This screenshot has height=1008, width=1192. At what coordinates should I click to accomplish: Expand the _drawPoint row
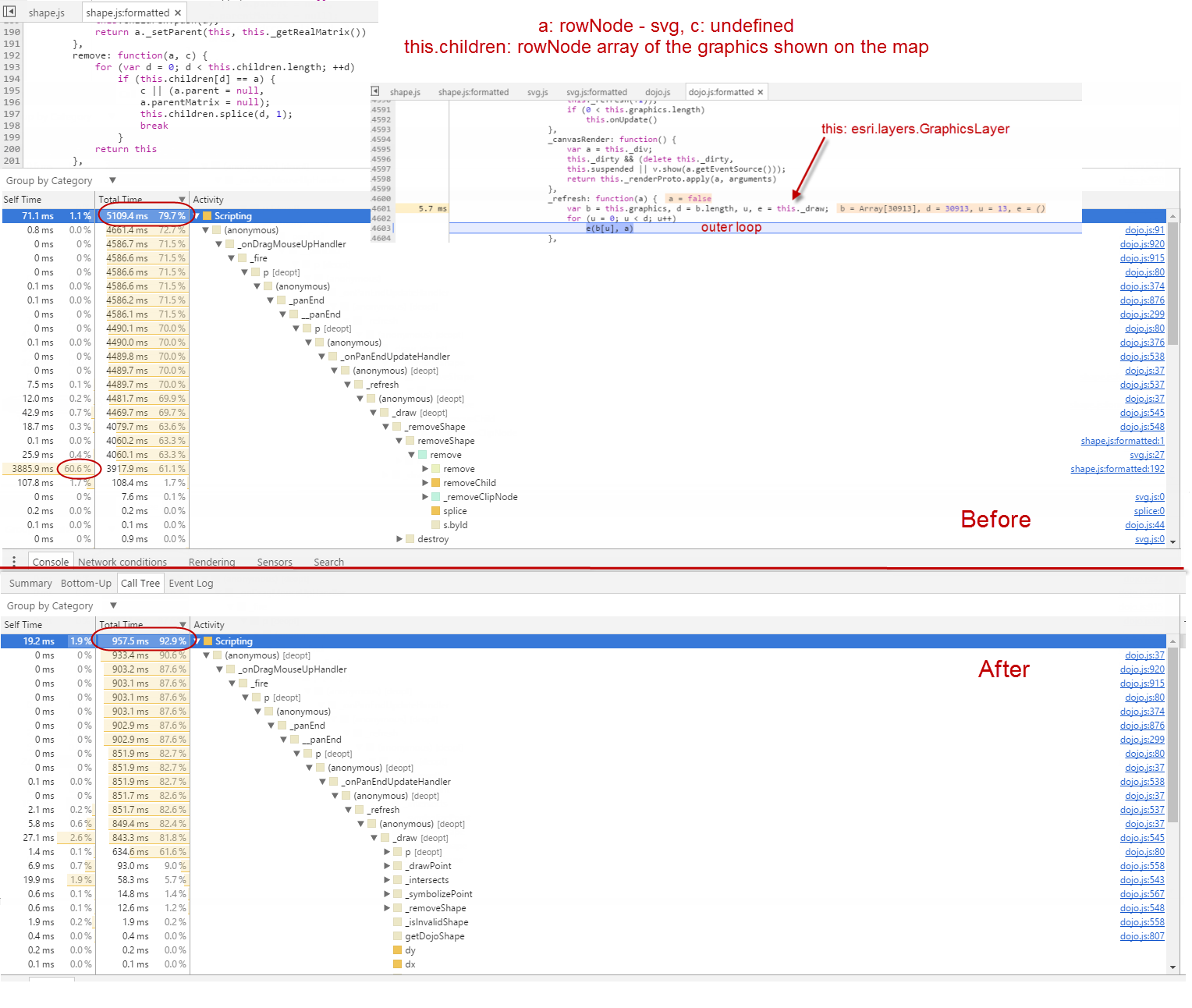click(x=387, y=866)
